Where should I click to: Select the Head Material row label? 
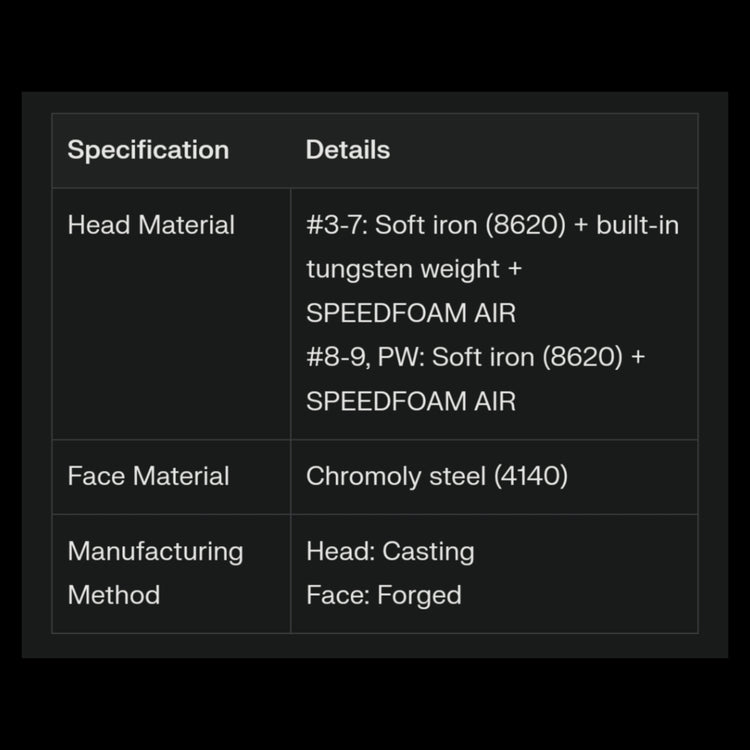(x=151, y=225)
